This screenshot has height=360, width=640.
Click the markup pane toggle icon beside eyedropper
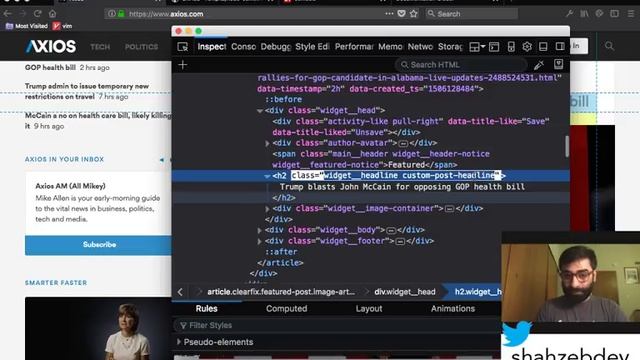(558, 64)
